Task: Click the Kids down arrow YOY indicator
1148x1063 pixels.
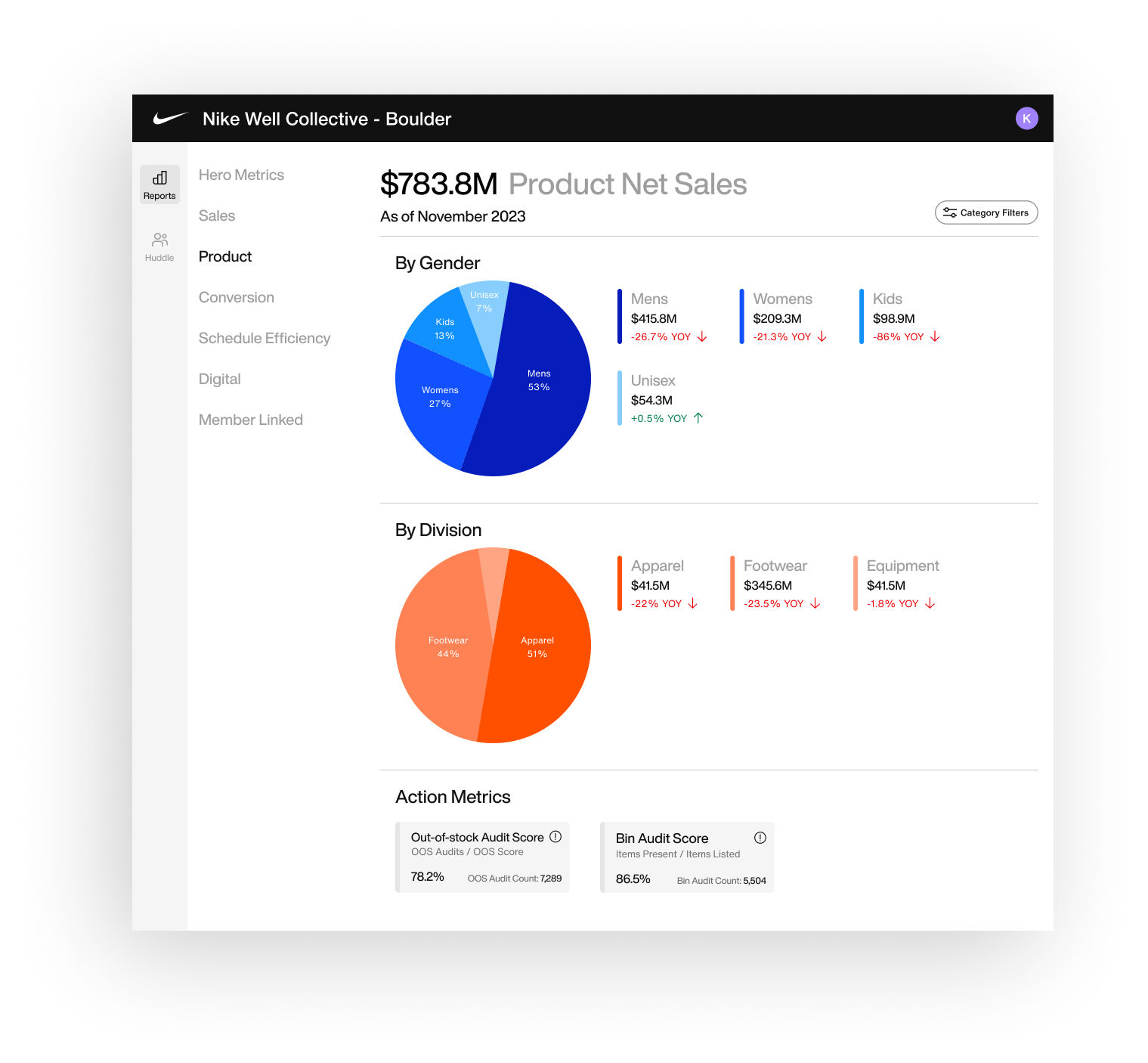Action: (x=935, y=336)
